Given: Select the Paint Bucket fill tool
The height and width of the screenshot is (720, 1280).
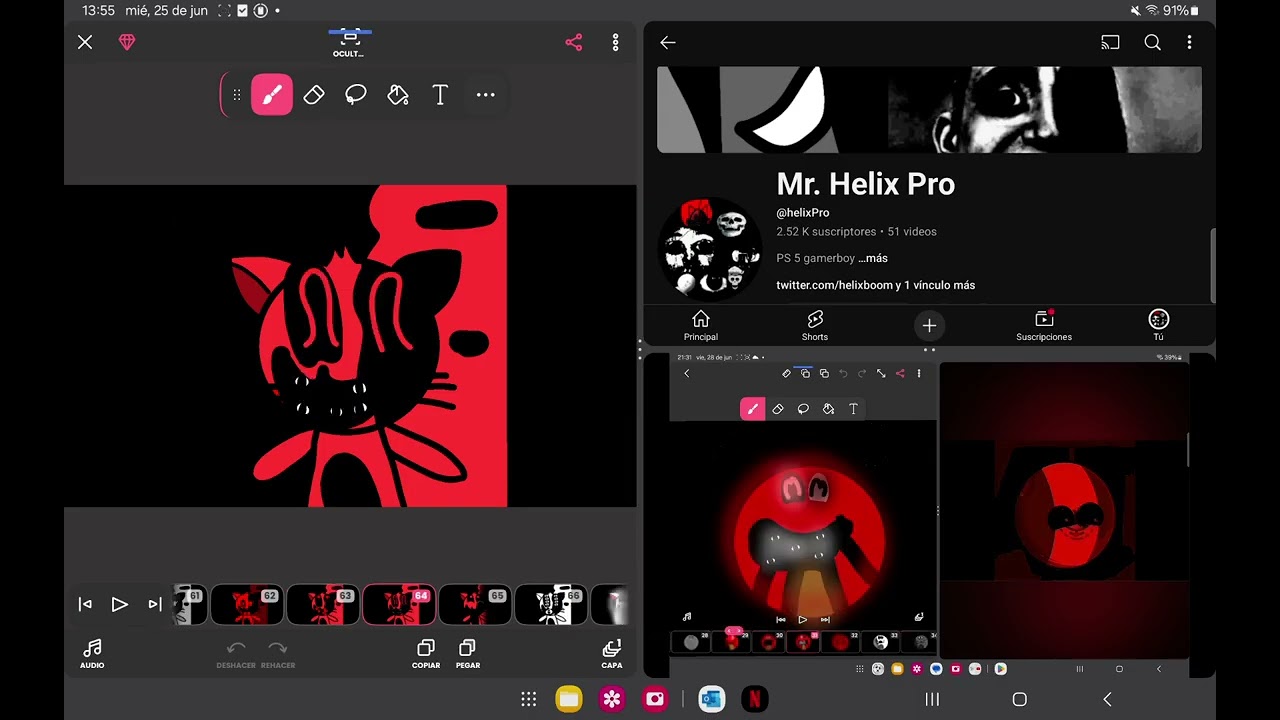Looking at the screenshot, I should (398, 95).
